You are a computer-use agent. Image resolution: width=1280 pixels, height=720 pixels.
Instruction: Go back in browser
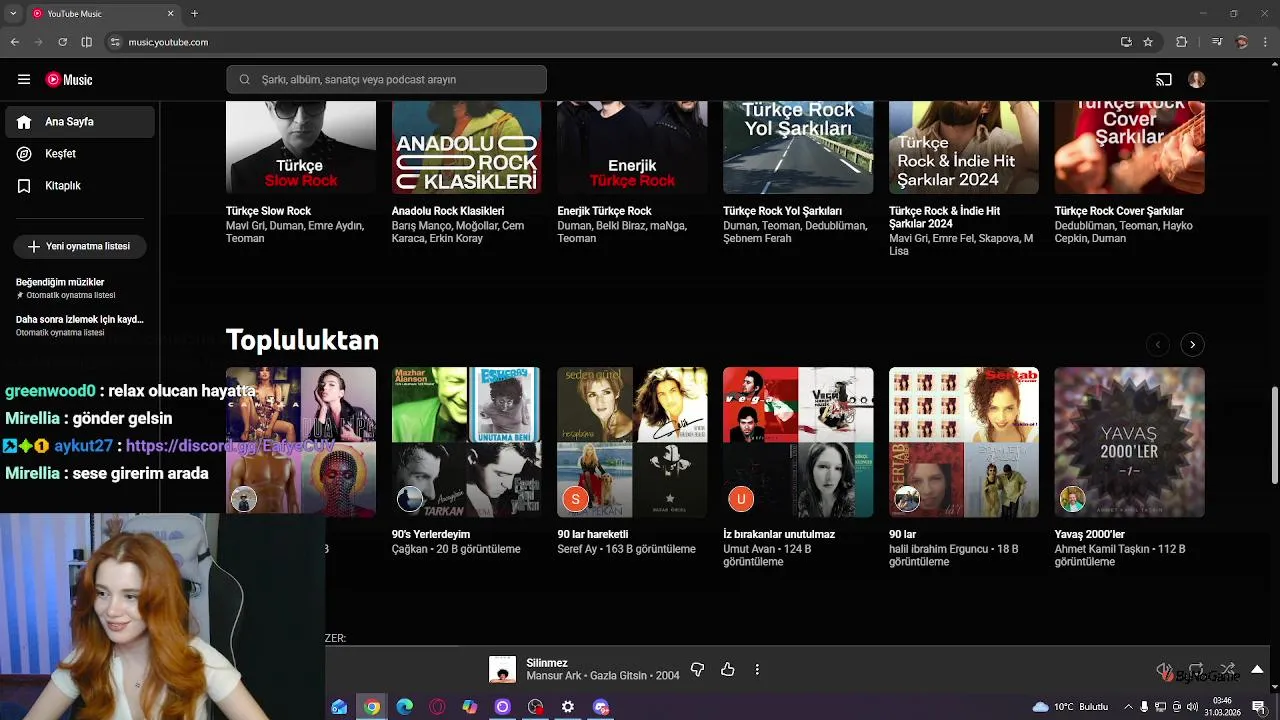14,42
